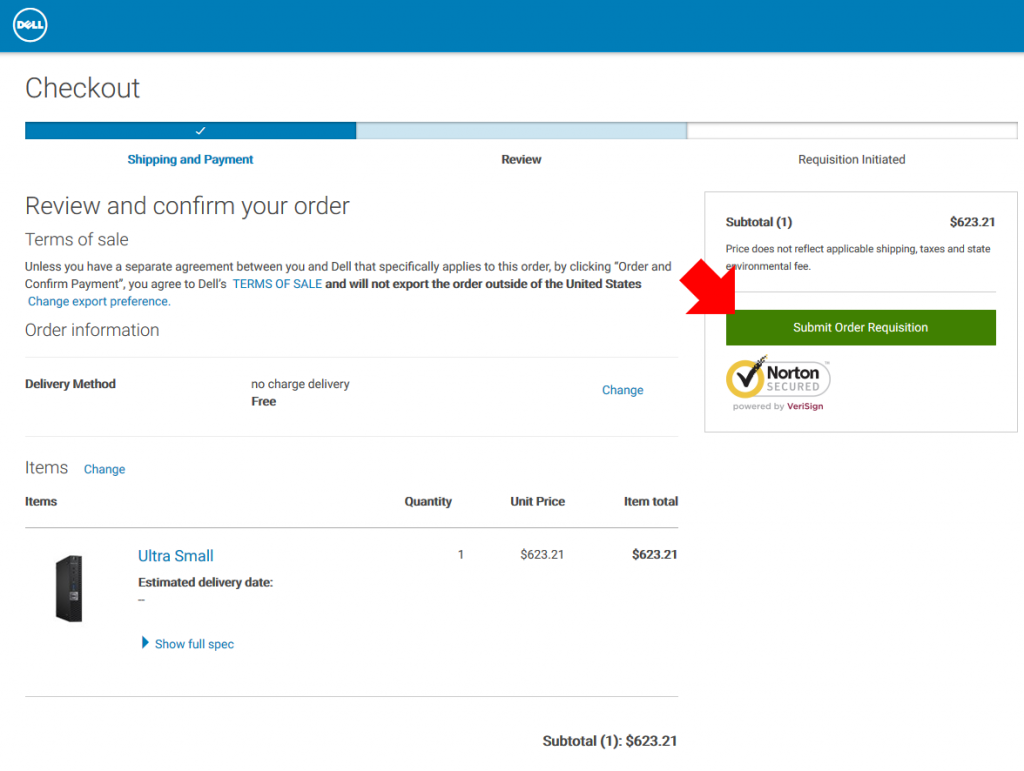Screen dimensions: 1024x771
Task: Click the powered by VeriSign text
Action: click(x=778, y=407)
